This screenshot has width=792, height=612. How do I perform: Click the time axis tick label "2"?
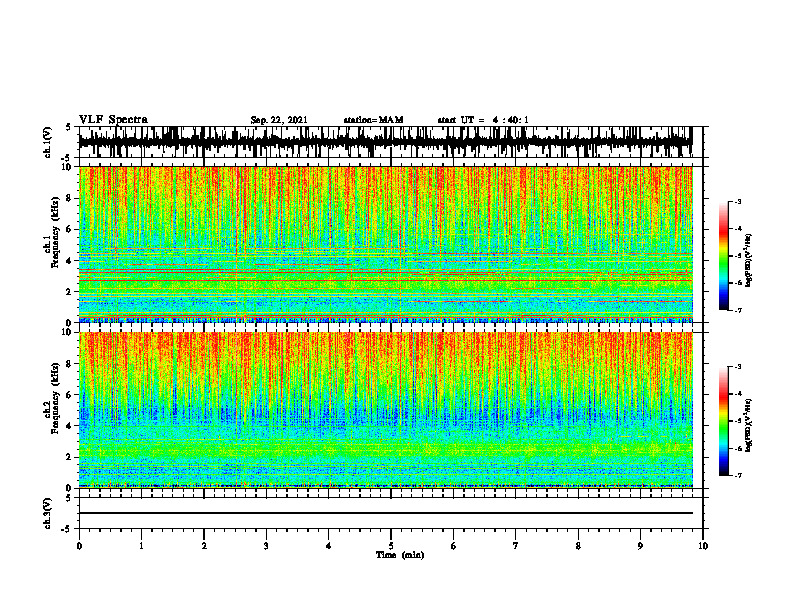pos(204,546)
